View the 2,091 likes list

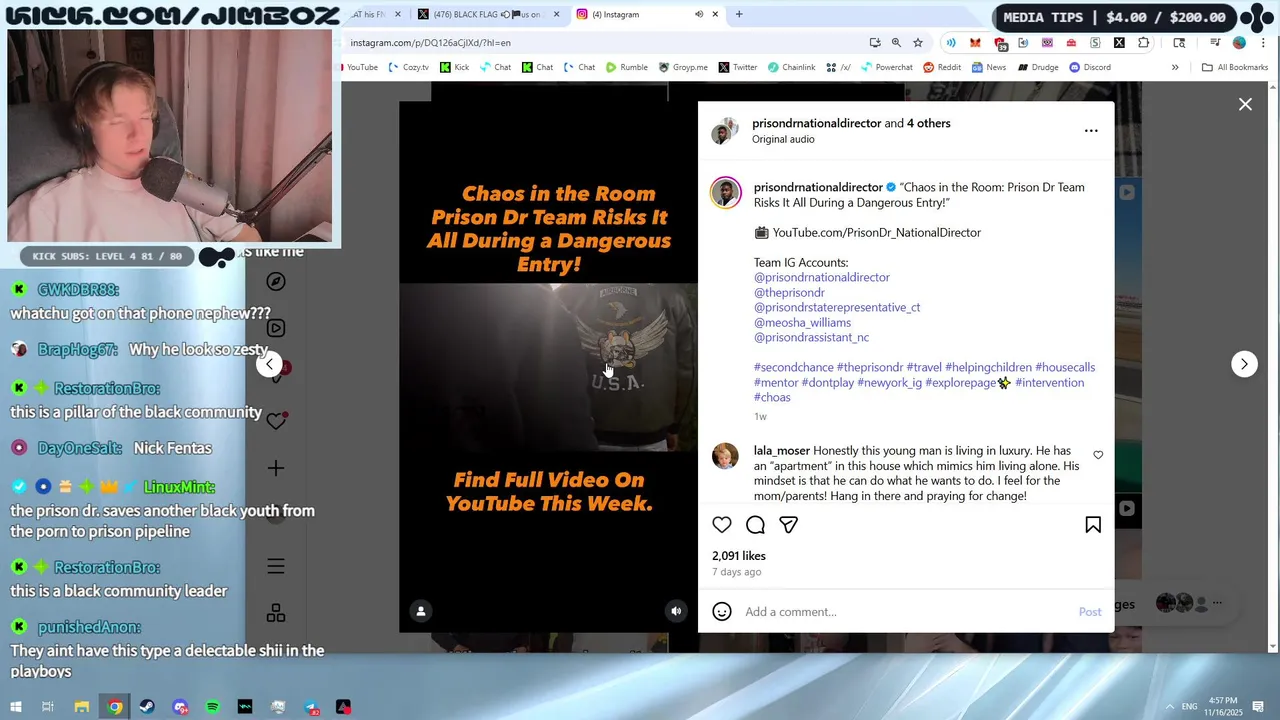tap(739, 556)
